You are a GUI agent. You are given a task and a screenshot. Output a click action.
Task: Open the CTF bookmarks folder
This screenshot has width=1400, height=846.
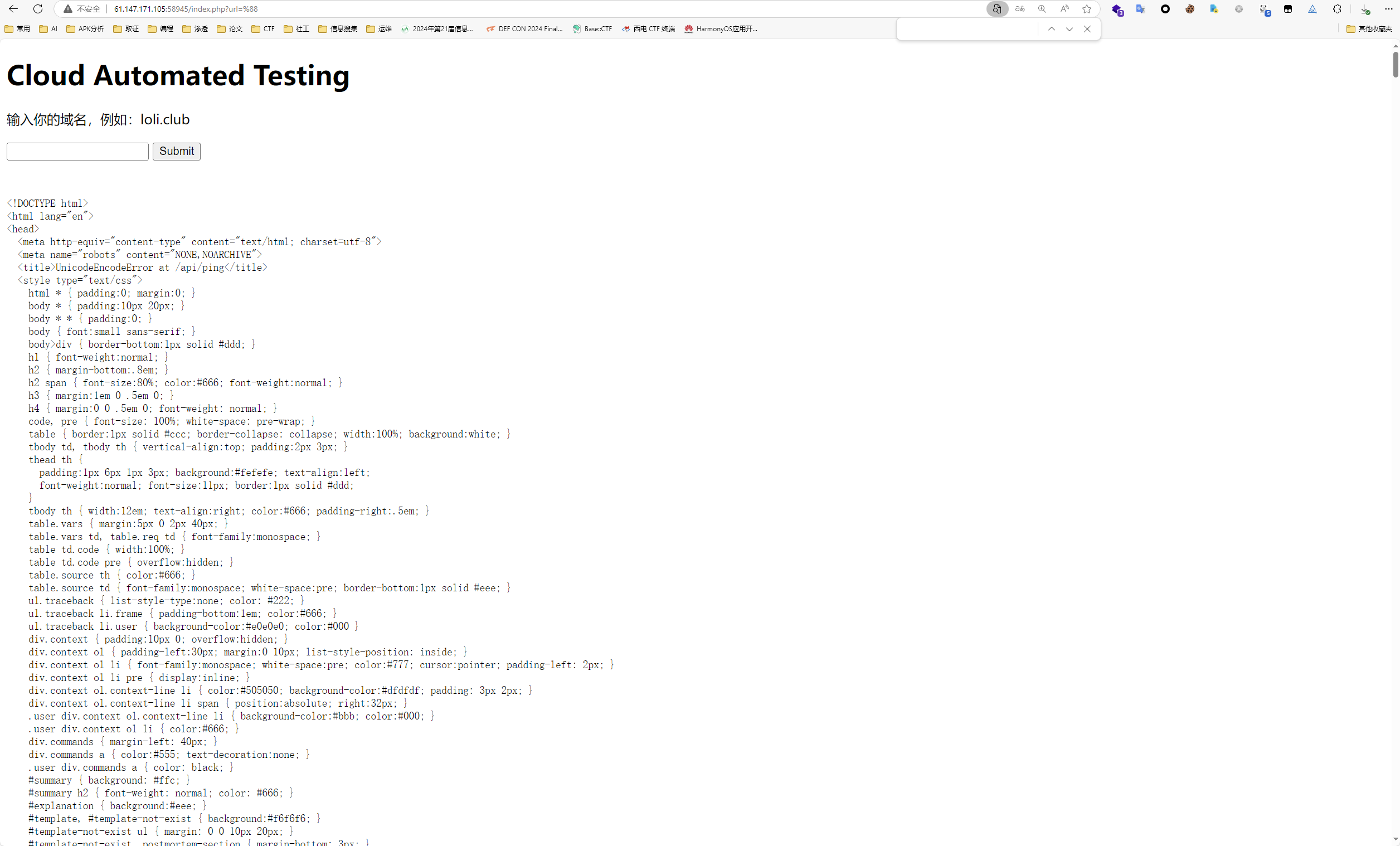263,29
